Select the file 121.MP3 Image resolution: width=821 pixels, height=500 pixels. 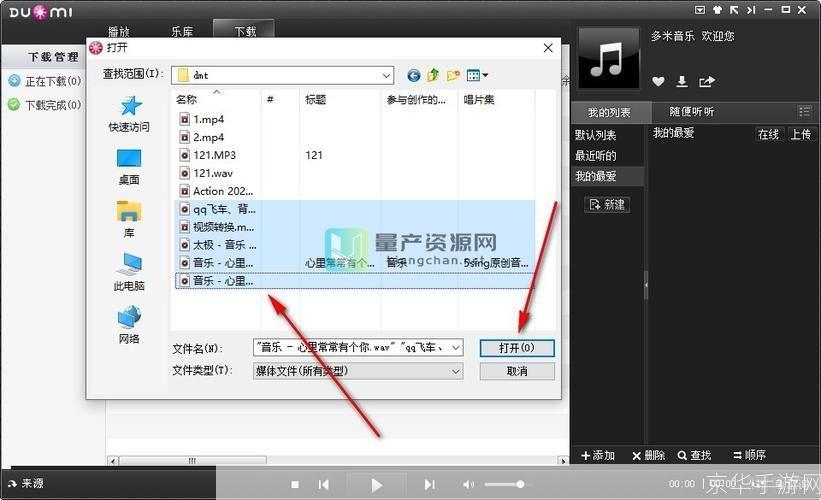(207, 155)
